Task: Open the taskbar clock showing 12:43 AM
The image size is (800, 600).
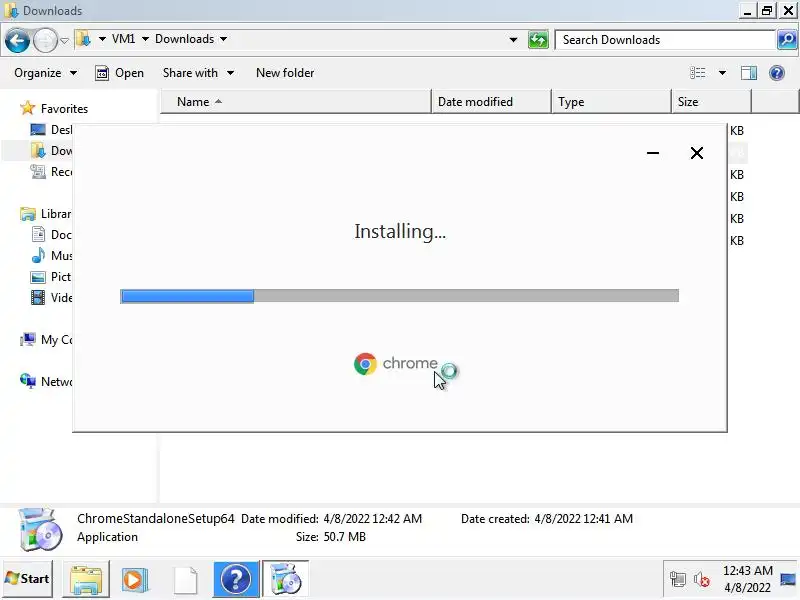Action: pyautogui.click(x=747, y=579)
